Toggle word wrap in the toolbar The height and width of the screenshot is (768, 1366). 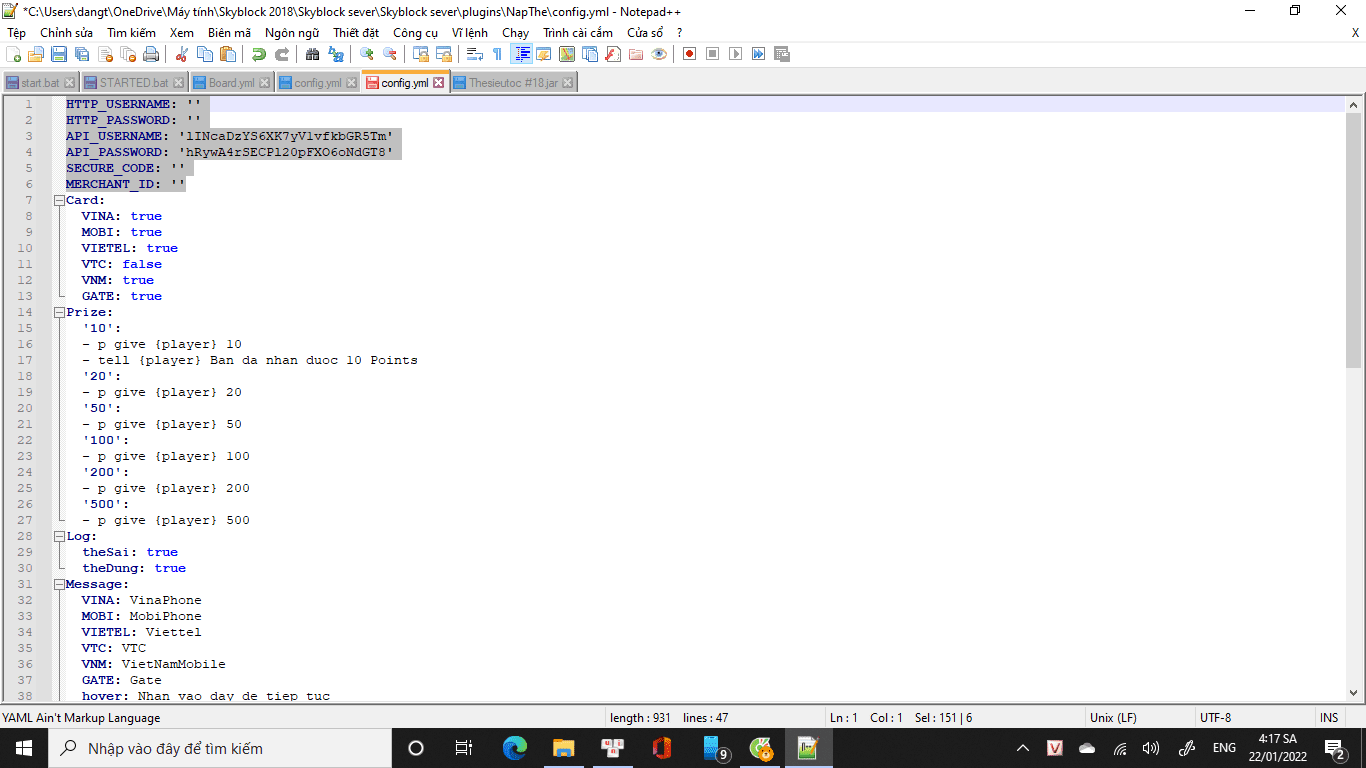tap(475, 54)
